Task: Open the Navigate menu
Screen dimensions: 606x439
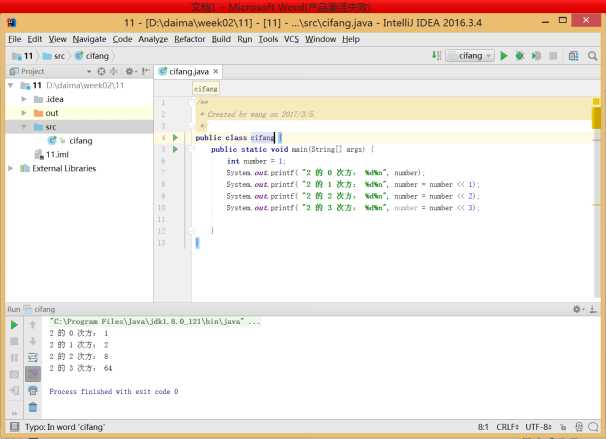Action: point(89,39)
